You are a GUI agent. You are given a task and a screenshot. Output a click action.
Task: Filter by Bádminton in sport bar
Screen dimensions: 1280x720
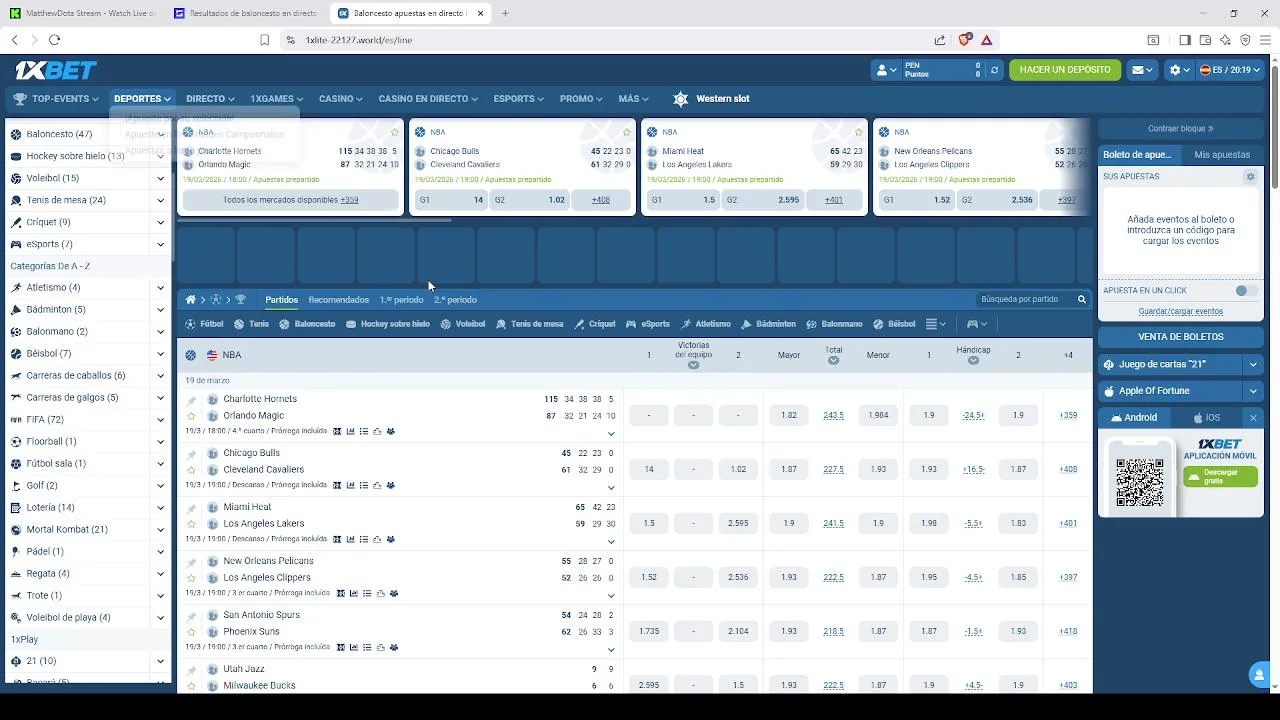coord(768,324)
